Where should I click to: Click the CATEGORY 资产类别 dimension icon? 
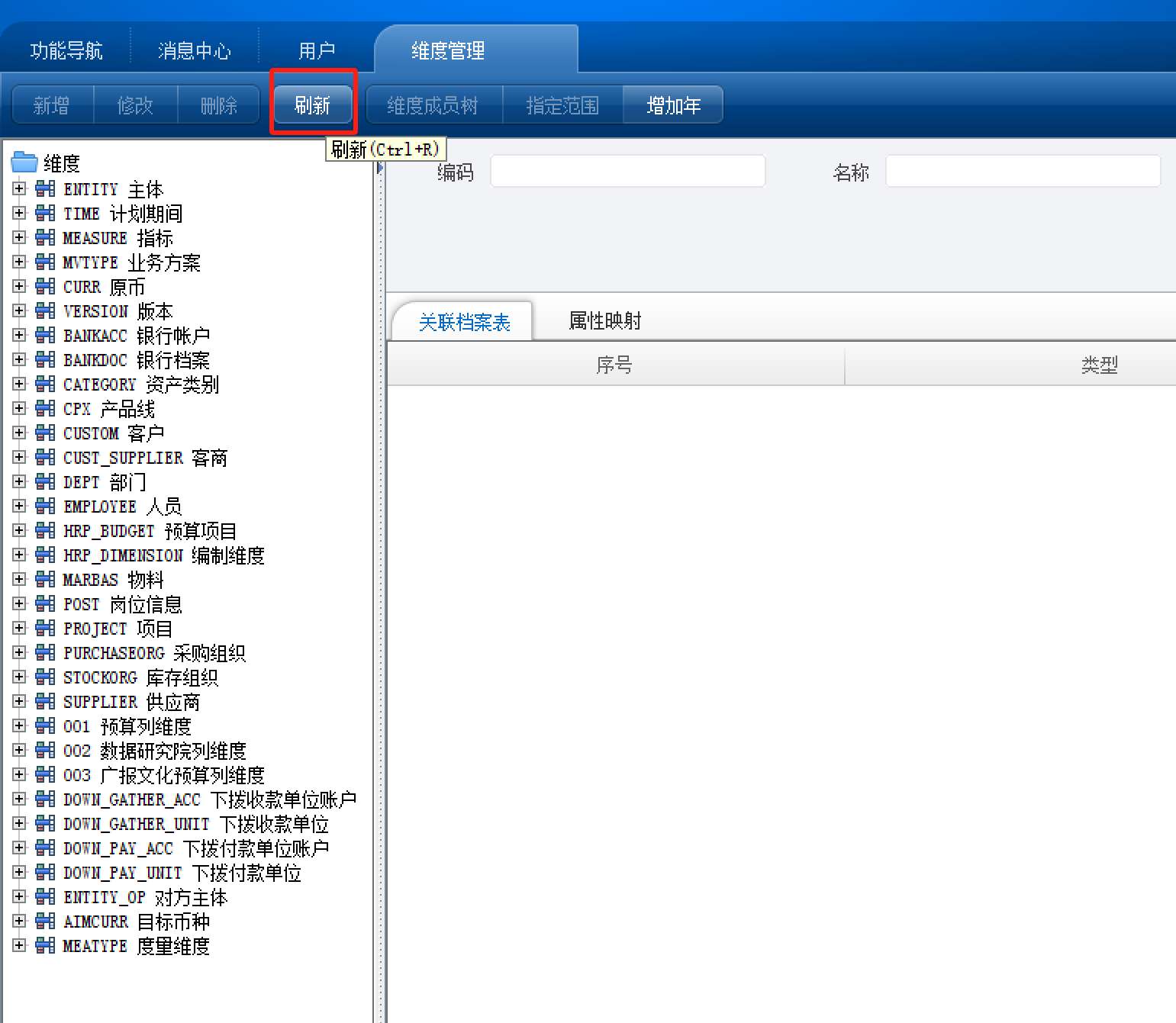46,384
